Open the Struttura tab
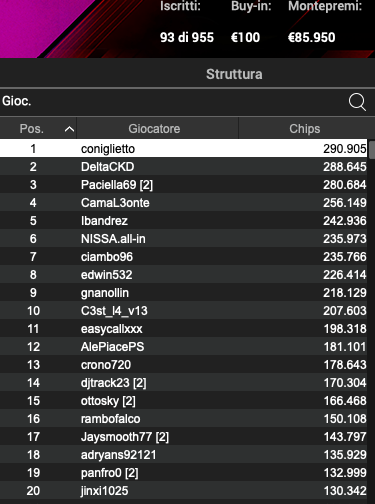 pyautogui.click(x=234, y=74)
